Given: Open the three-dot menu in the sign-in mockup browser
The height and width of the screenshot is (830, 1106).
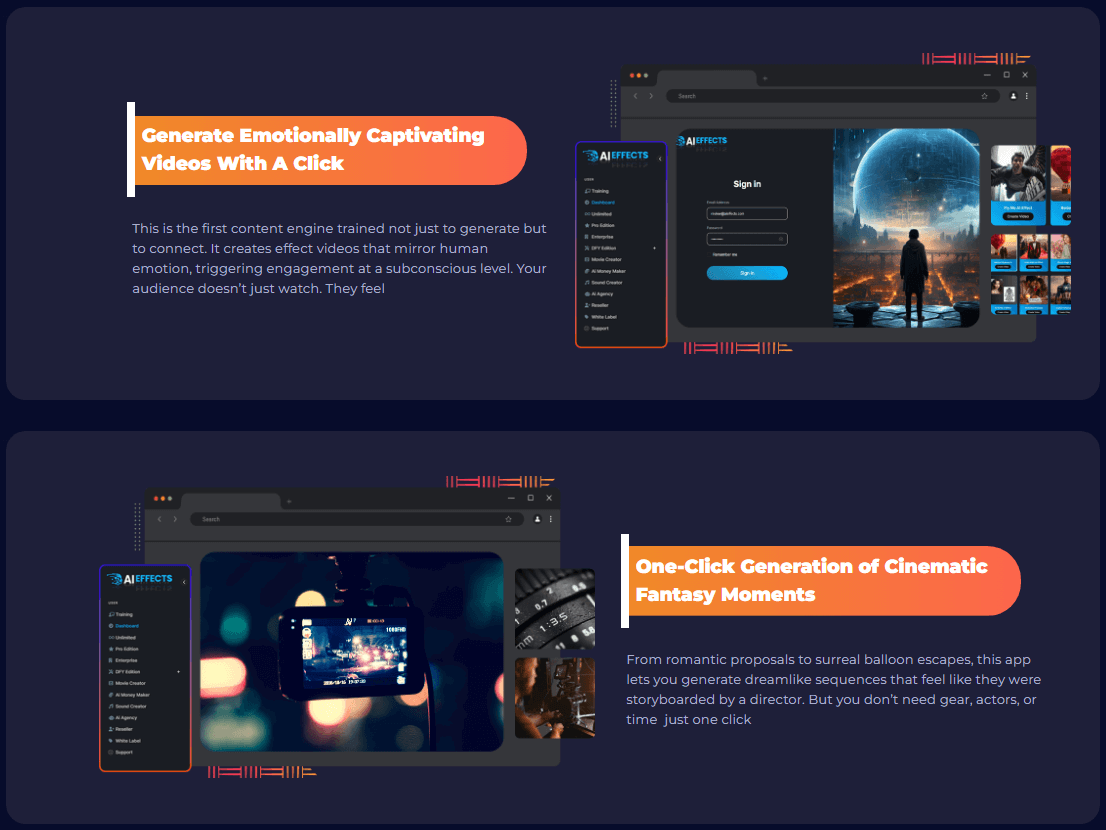Looking at the screenshot, I should pos(1026,96).
